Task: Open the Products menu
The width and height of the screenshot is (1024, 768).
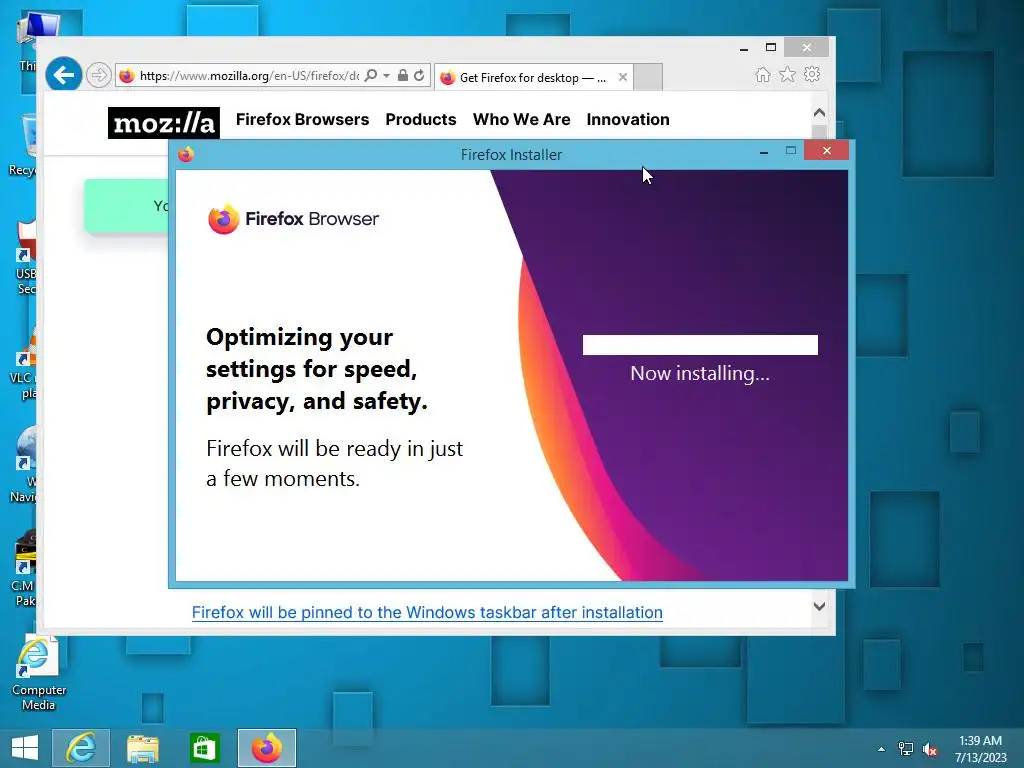Action: tap(421, 120)
